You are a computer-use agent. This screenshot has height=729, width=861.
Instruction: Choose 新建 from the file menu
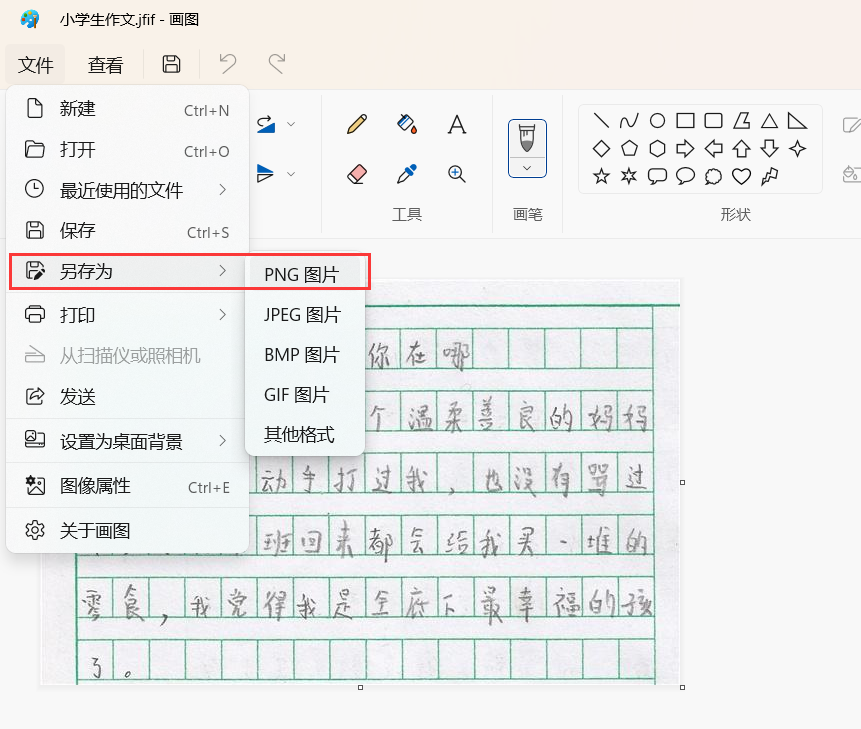(127, 109)
